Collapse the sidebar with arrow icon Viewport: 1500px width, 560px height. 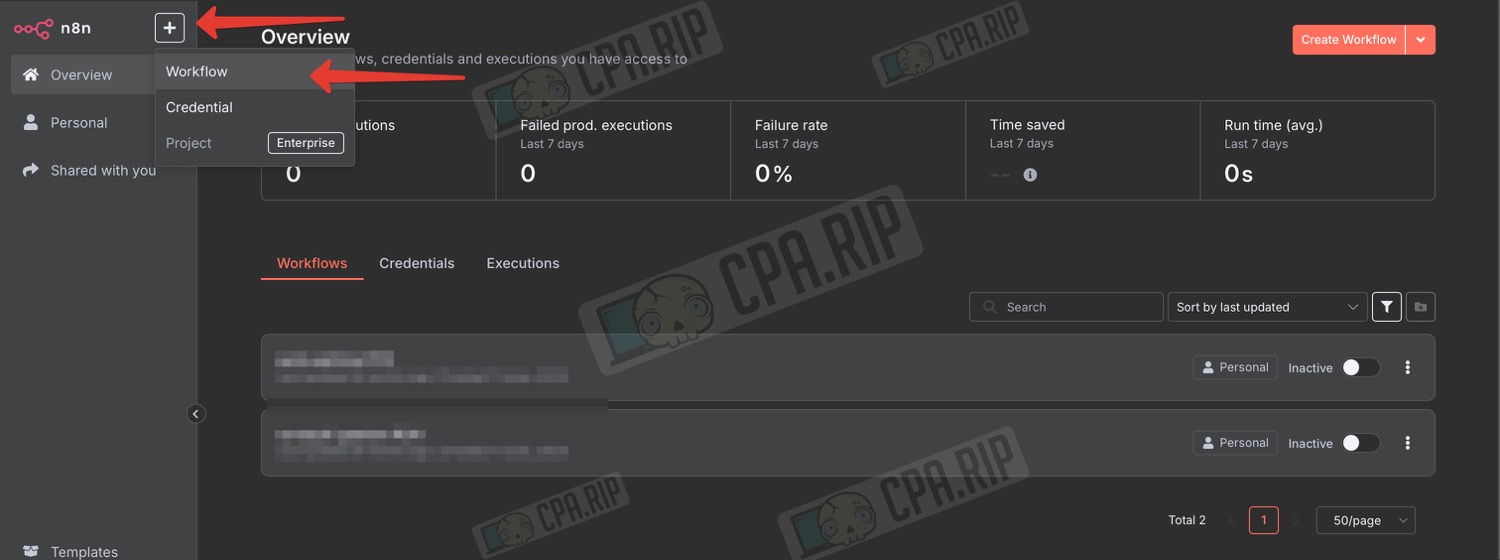tap(196, 414)
